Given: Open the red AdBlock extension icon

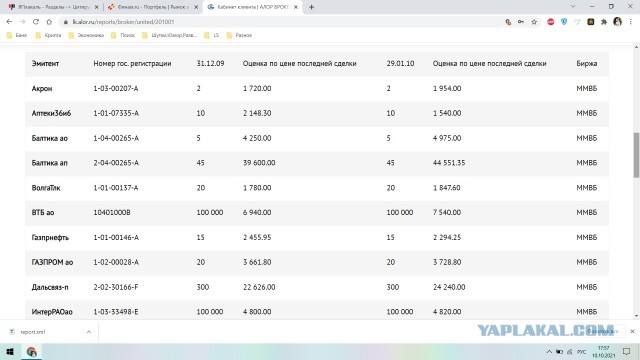Looking at the screenshot, I should (x=551, y=22).
